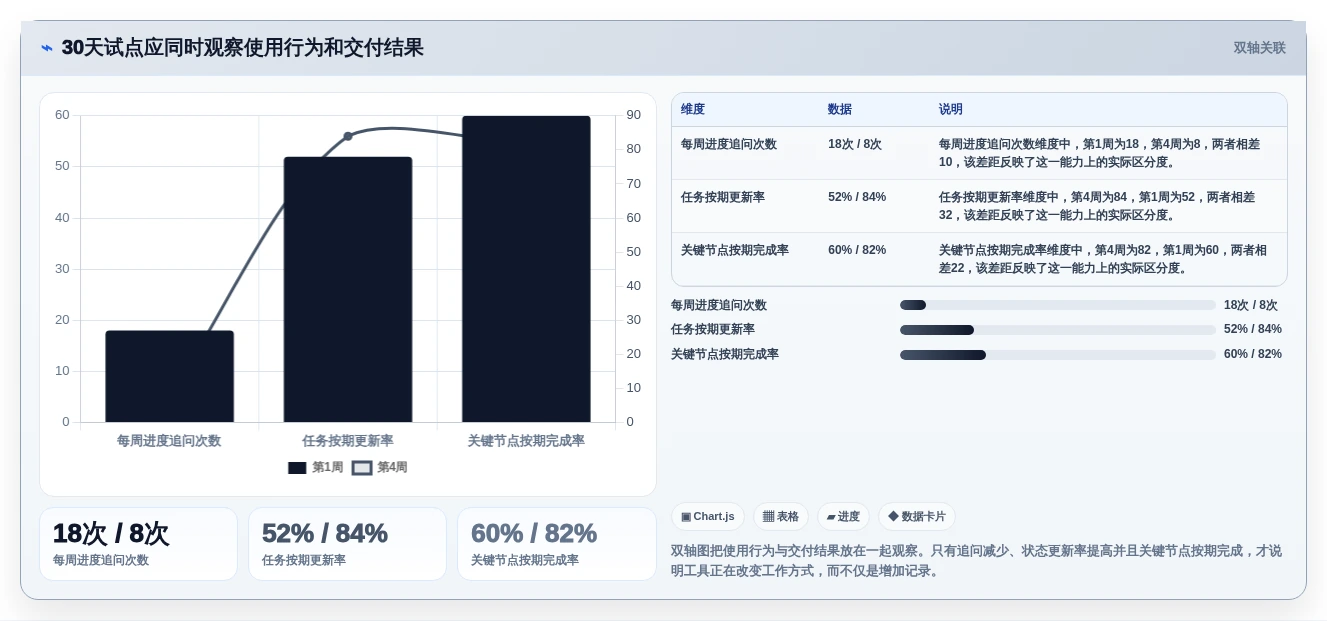Open the 18次 / 8次 stat card

pos(139,544)
